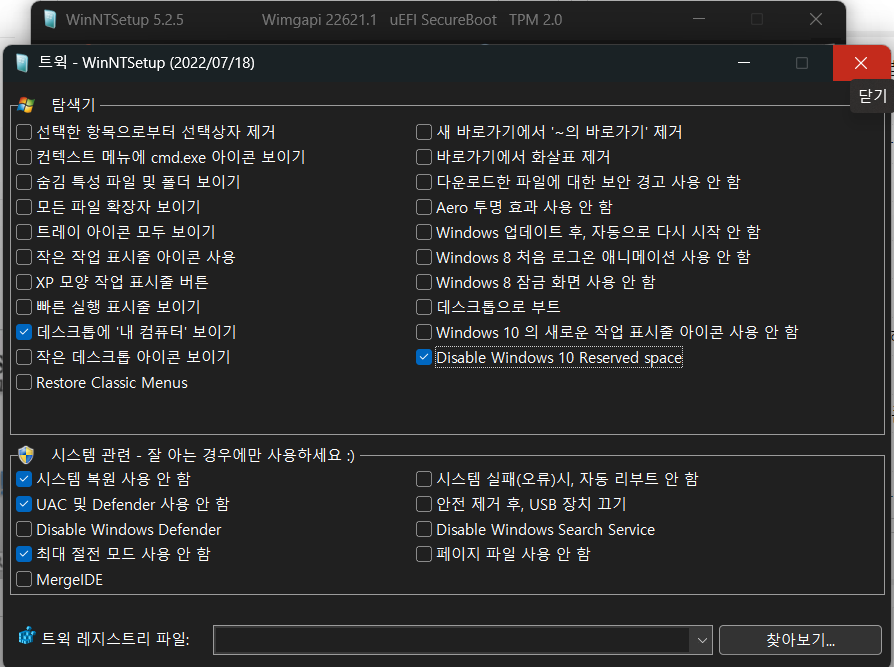Open the tweak registry file dropdown arrow
The height and width of the screenshot is (667, 894).
point(702,640)
